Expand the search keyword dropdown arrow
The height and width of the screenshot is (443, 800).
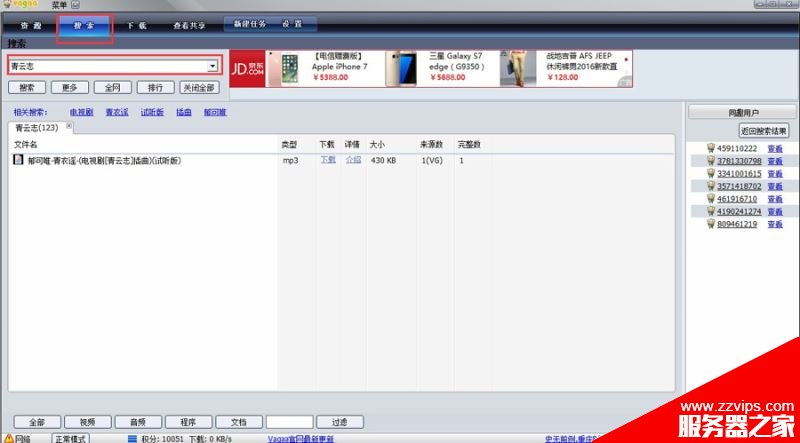213,66
